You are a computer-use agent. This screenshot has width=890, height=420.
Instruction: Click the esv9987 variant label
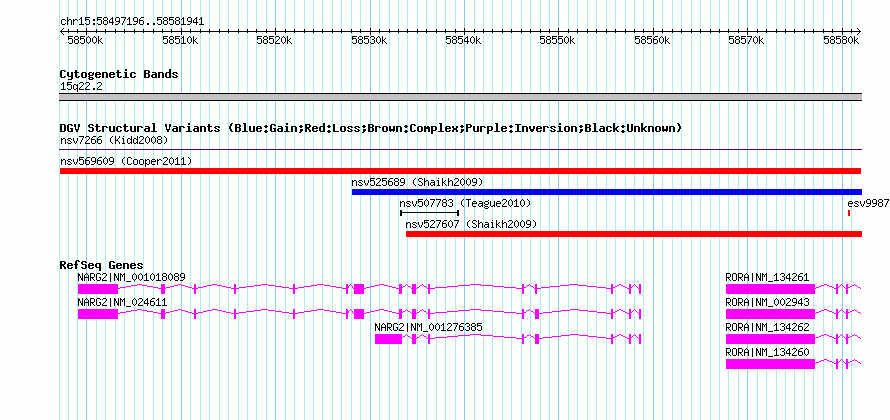[x=868, y=203]
